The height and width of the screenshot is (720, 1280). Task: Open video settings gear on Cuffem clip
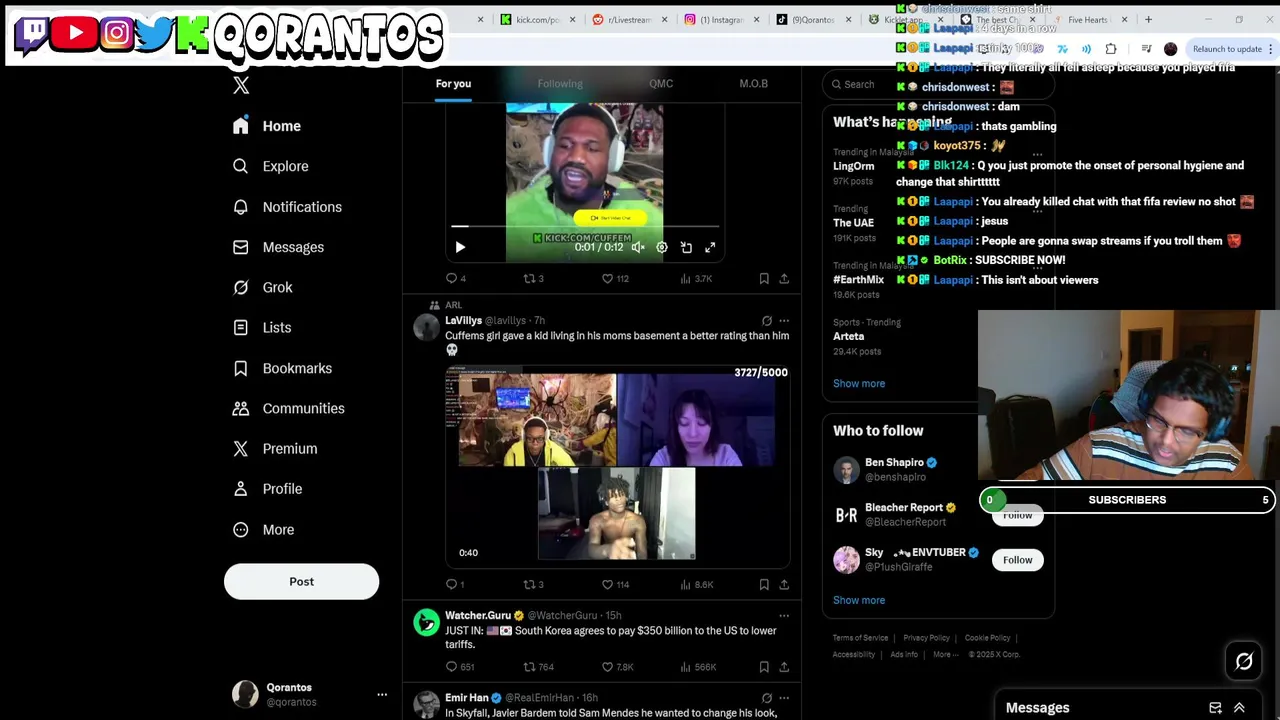pyautogui.click(x=662, y=247)
